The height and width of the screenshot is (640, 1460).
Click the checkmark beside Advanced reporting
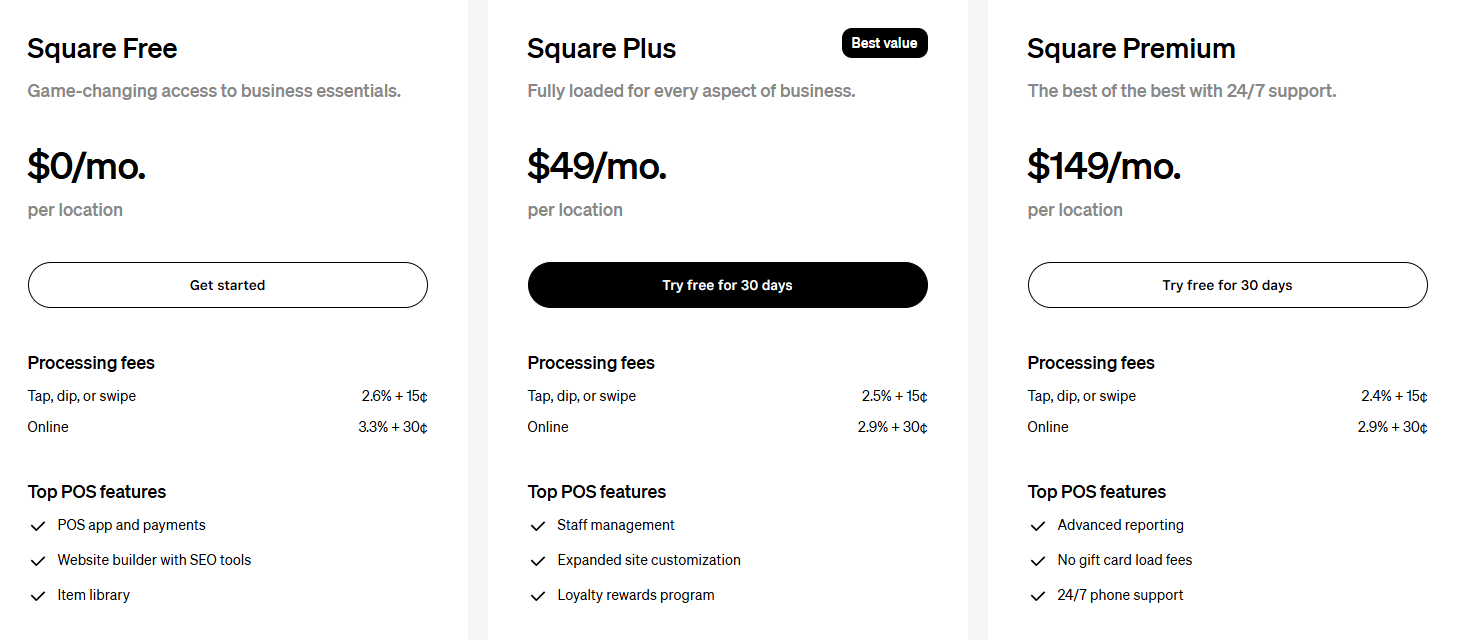(x=1038, y=526)
